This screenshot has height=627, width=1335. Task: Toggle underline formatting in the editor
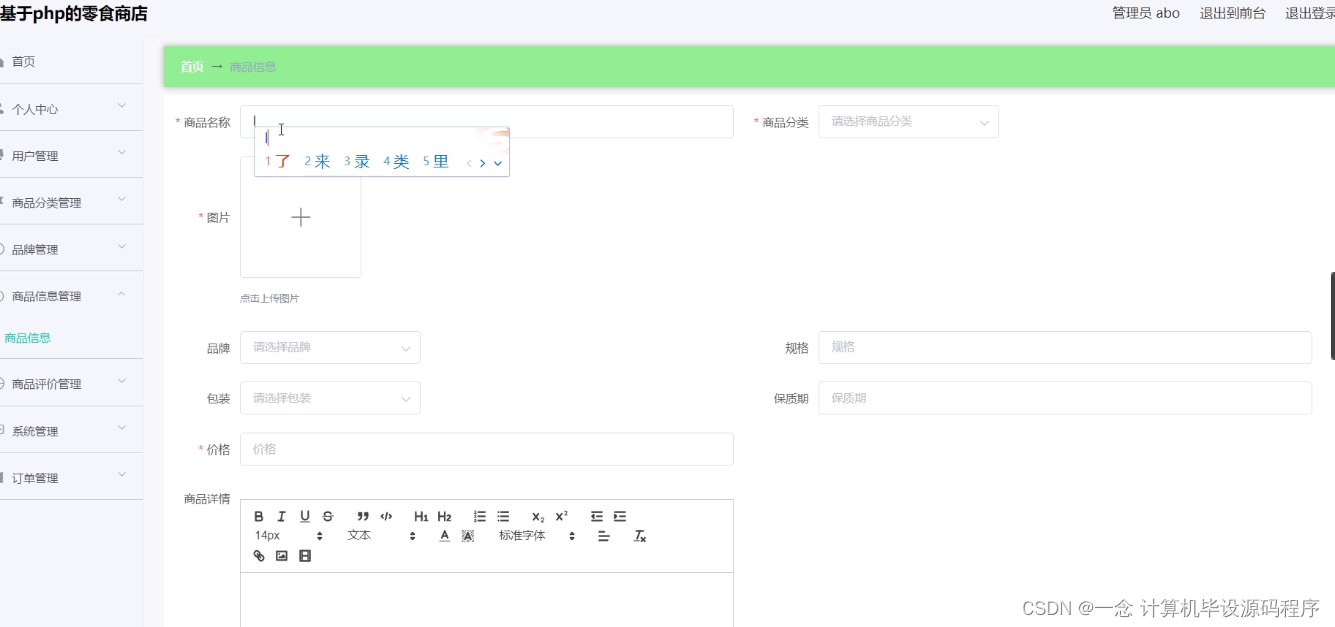(305, 516)
